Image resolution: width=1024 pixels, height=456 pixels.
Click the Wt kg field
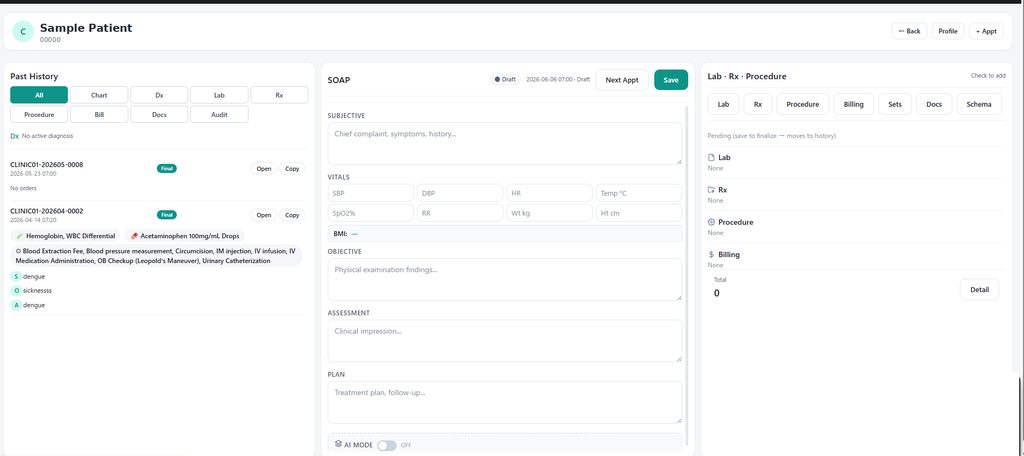coord(550,213)
